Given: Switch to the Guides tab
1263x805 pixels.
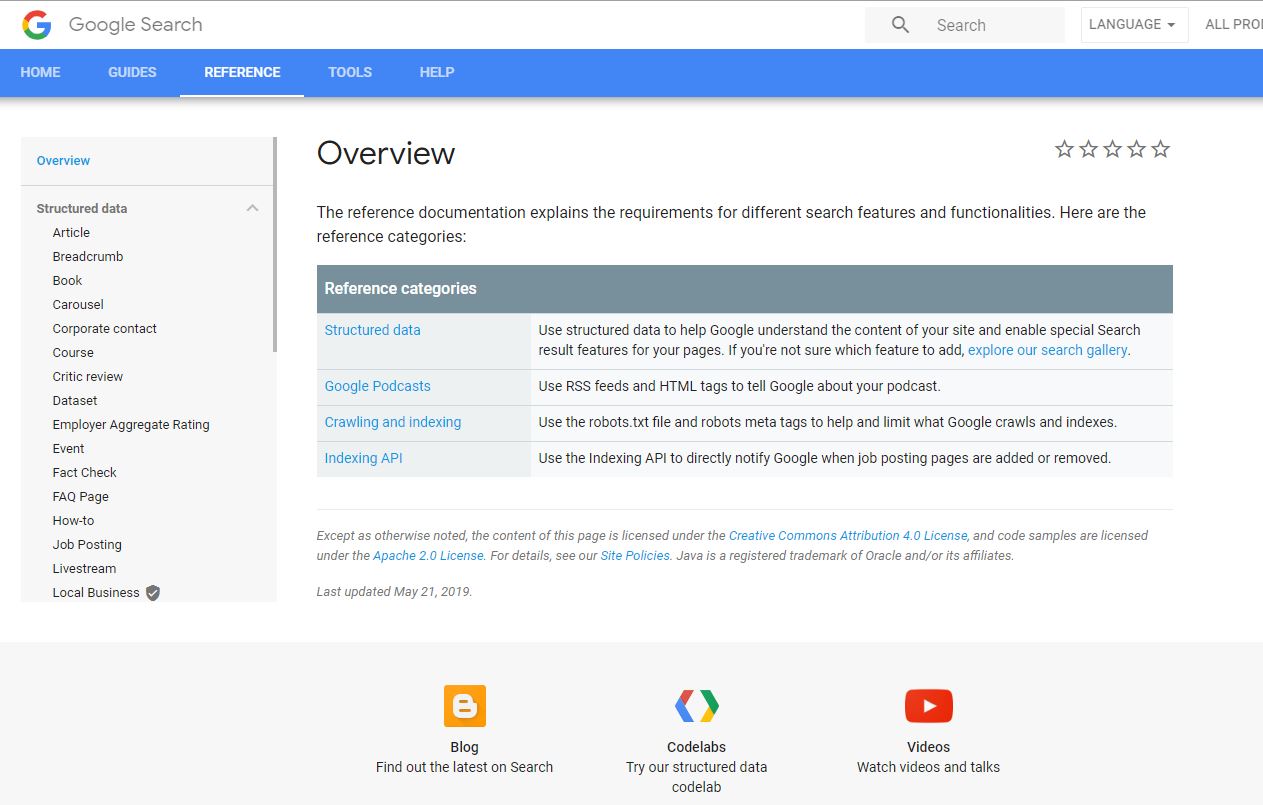Looking at the screenshot, I should pyautogui.click(x=132, y=72).
